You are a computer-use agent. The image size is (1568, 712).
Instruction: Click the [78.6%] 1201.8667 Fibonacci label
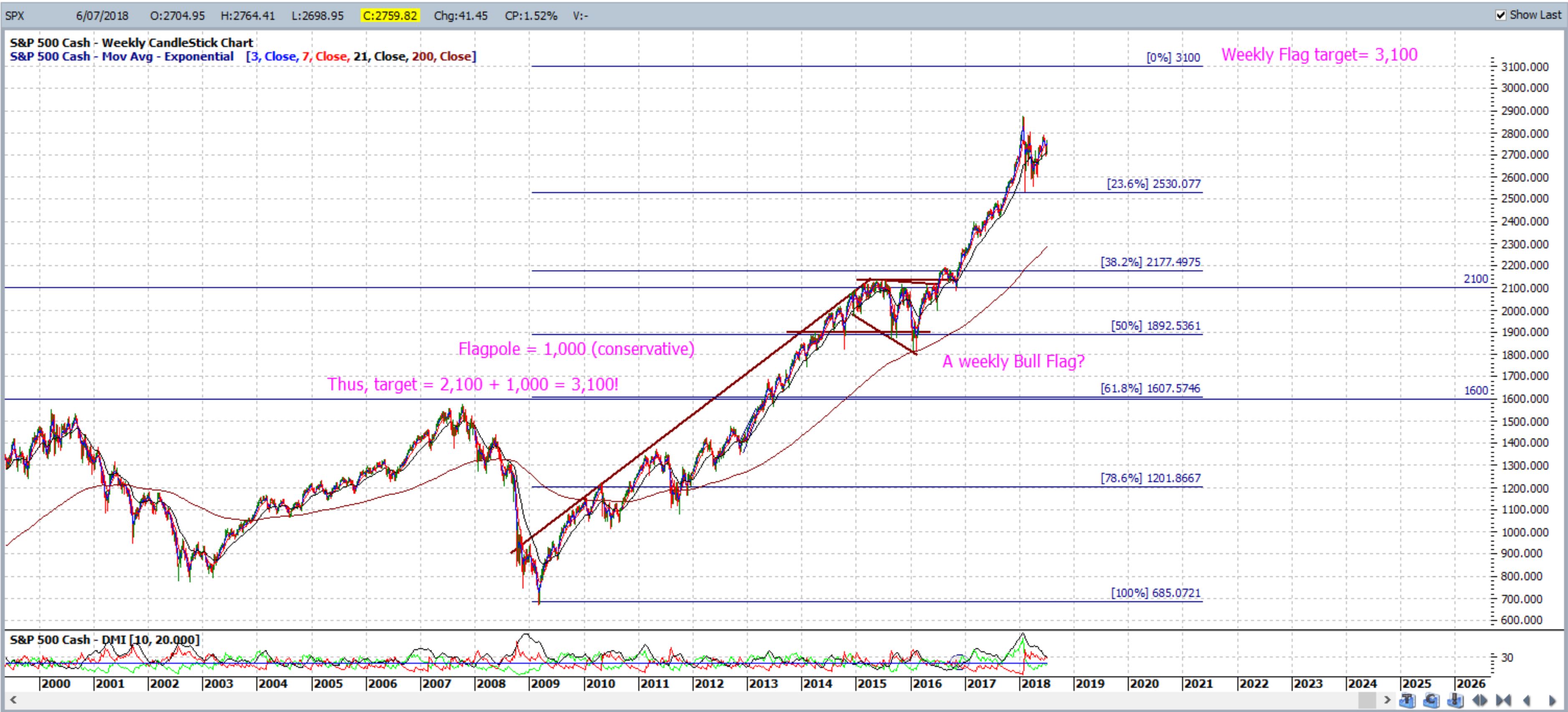click(x=1151, y=478)
